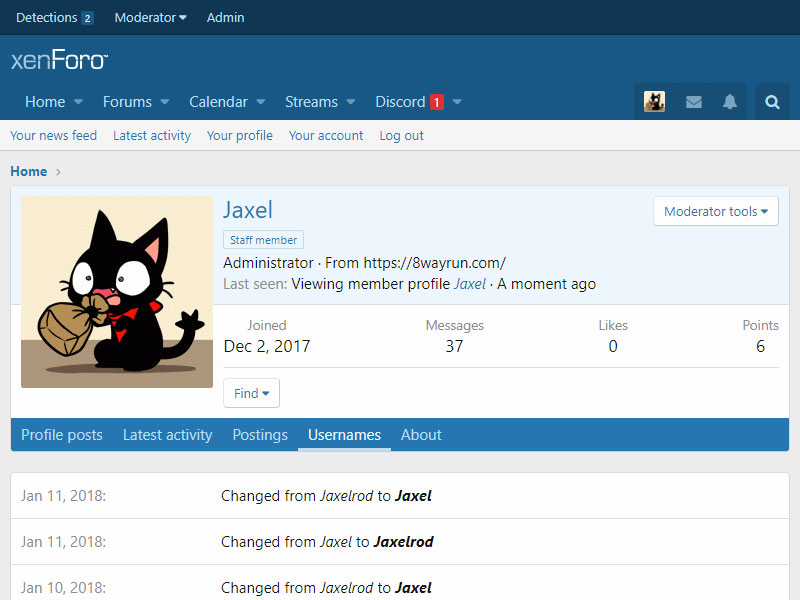Switch to the Postings tab
This screenshot has height=600, width=800.
tap(260, 435)
